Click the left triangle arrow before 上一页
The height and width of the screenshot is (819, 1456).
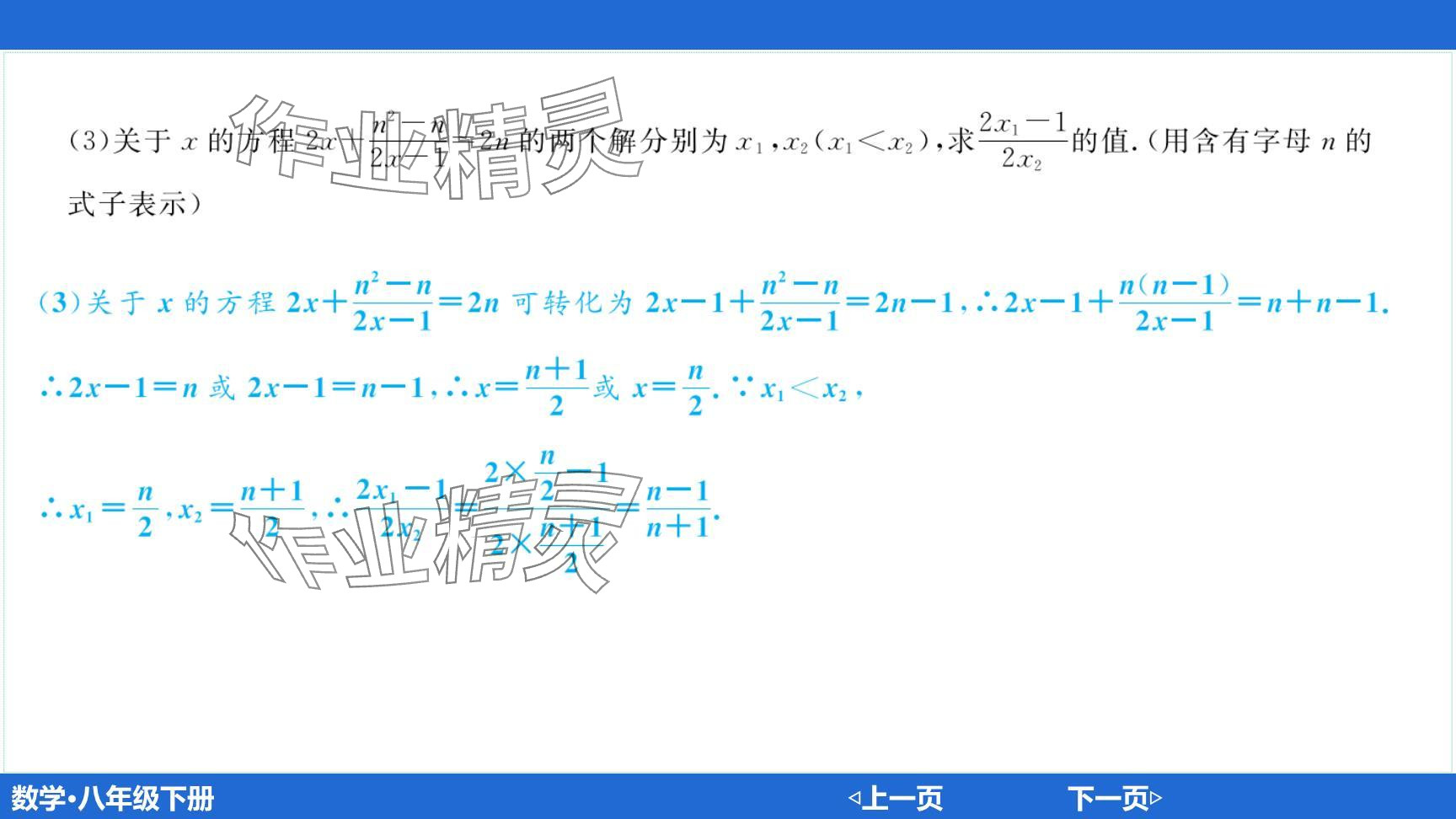click(854, 797)
